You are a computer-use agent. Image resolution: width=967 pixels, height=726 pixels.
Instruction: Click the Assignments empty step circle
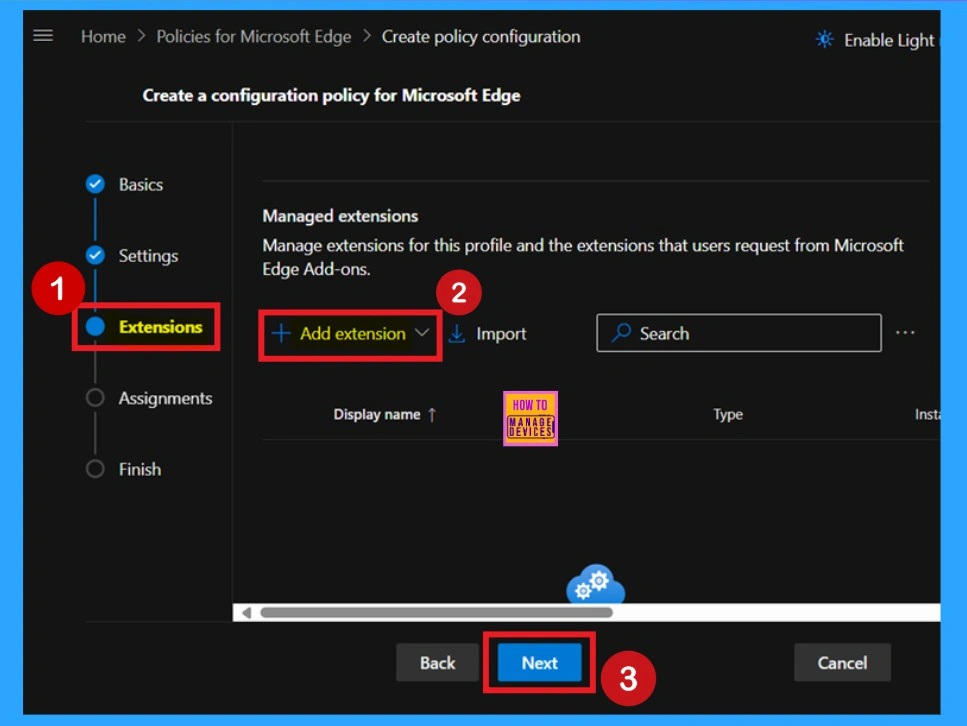[95, 398]
